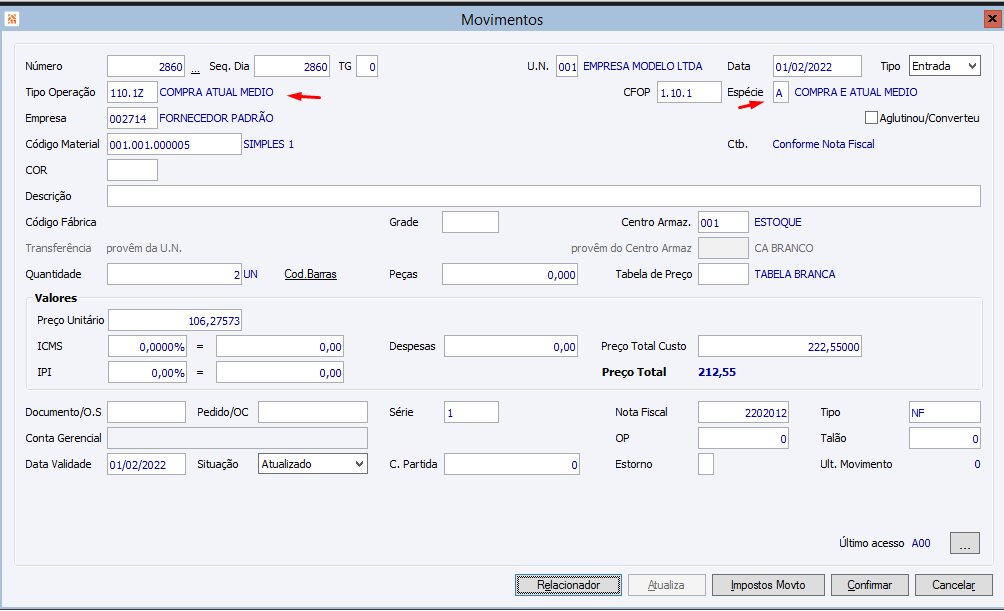
Task: Click the Estorno box
Action: 706,464
